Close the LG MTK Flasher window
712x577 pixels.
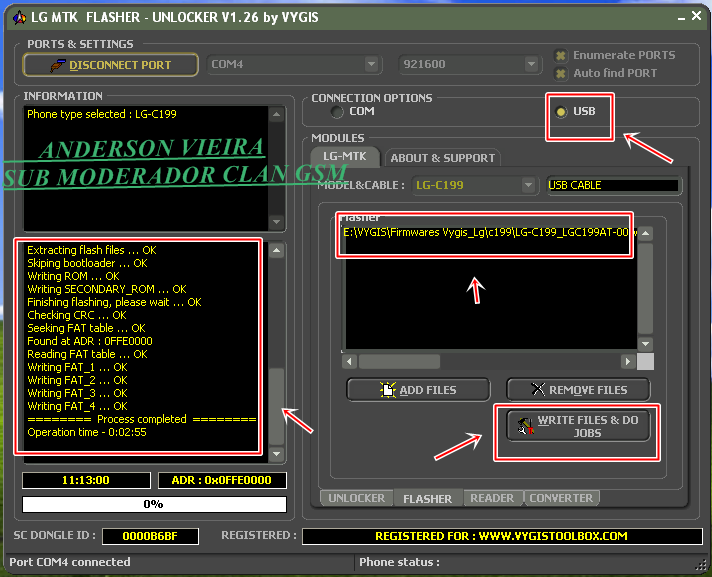click(x=696, y=16)
